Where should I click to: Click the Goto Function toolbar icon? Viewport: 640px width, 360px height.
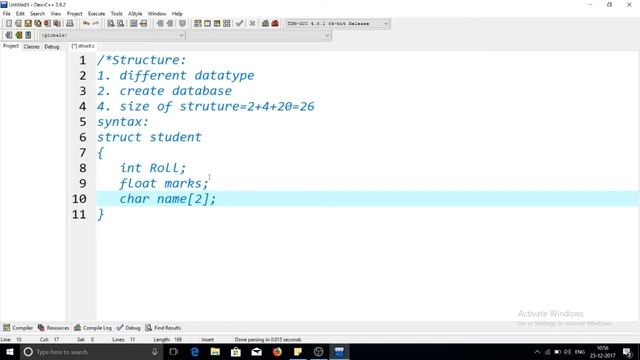coord(133,24)
